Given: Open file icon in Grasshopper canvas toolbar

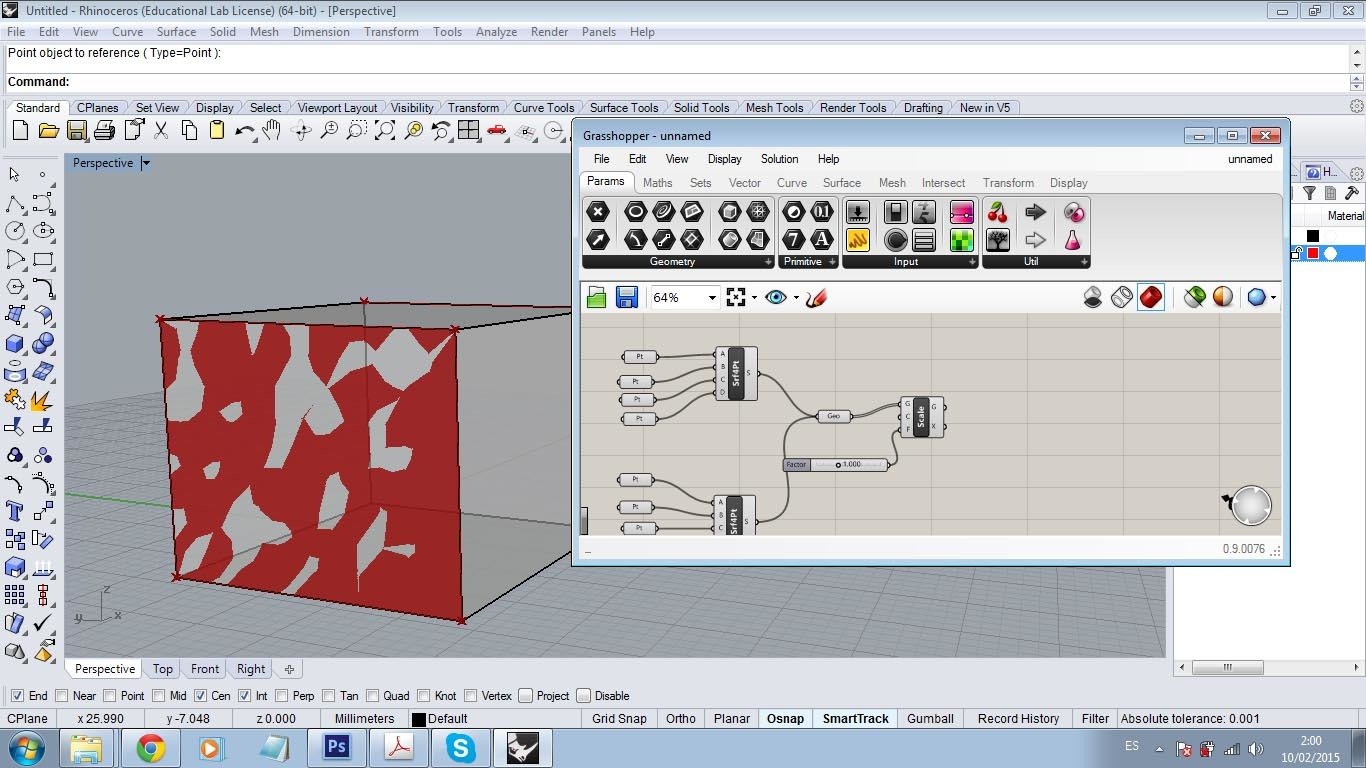Looking at the screenshot, I should coord(597,297).
